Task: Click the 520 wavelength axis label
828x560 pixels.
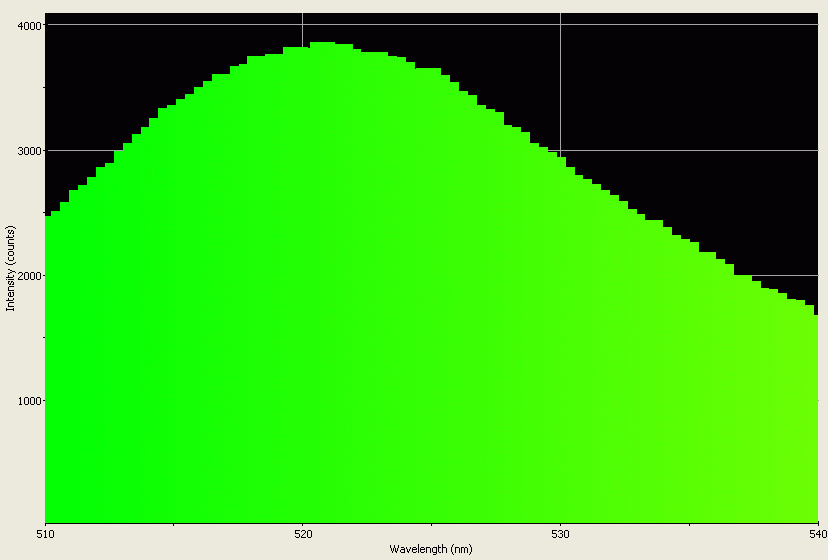Action: coord(303,534)
